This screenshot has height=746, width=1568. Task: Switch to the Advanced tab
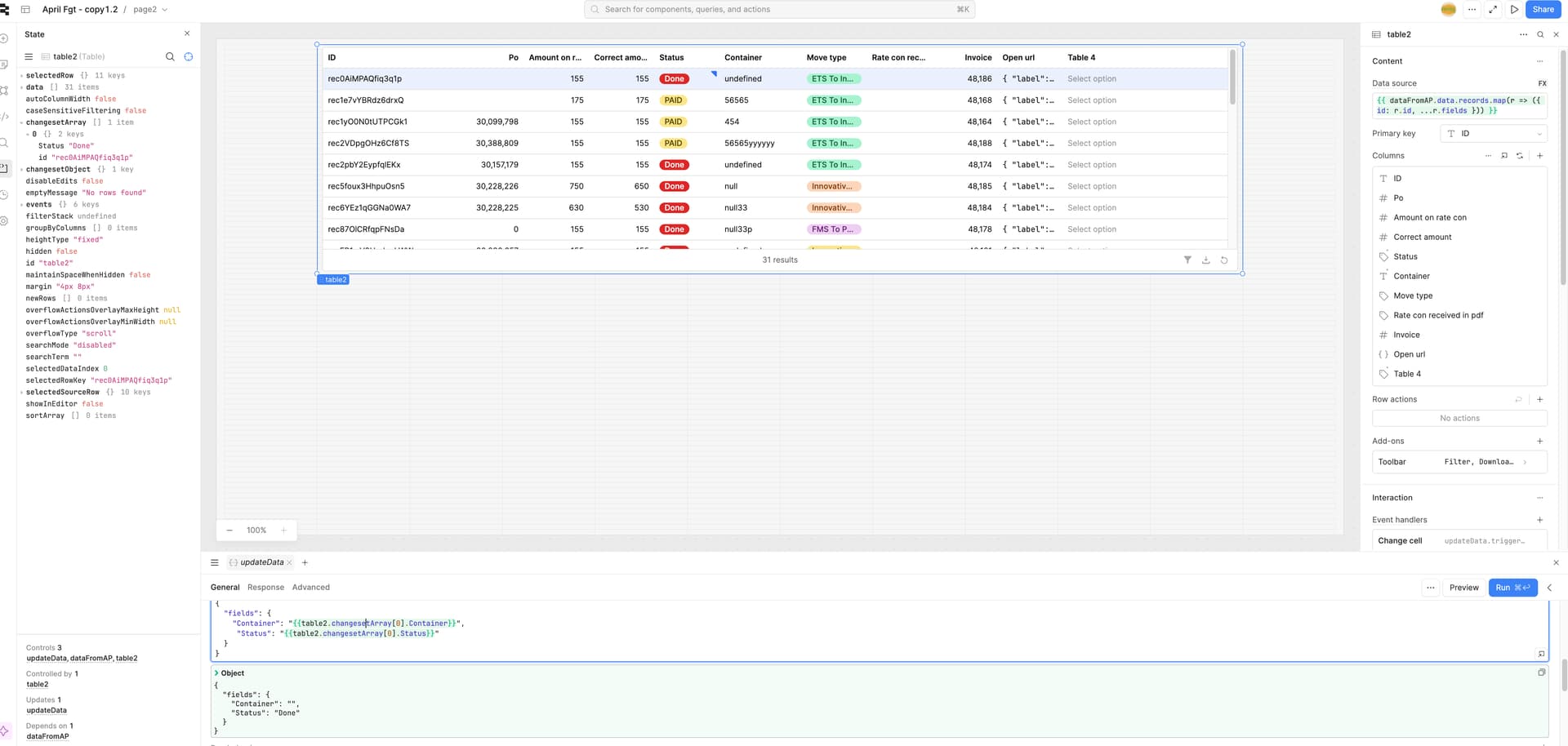click(311, 588)
